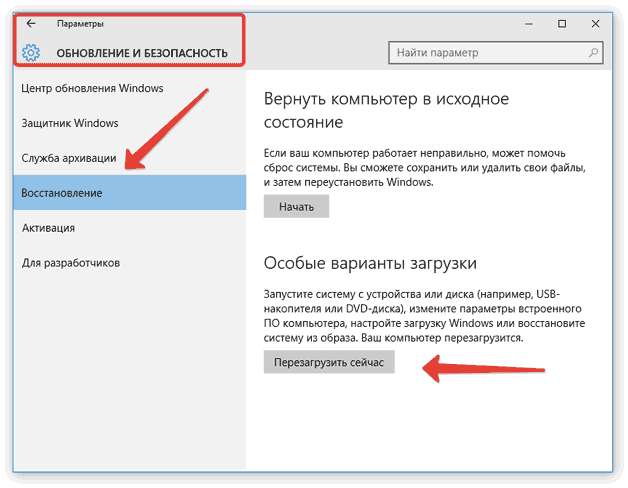The width and height of the screenshot is (628, 488).
Task: Click the Вернуть компьютер в исходное состояние heading
Action: (386, 110)
